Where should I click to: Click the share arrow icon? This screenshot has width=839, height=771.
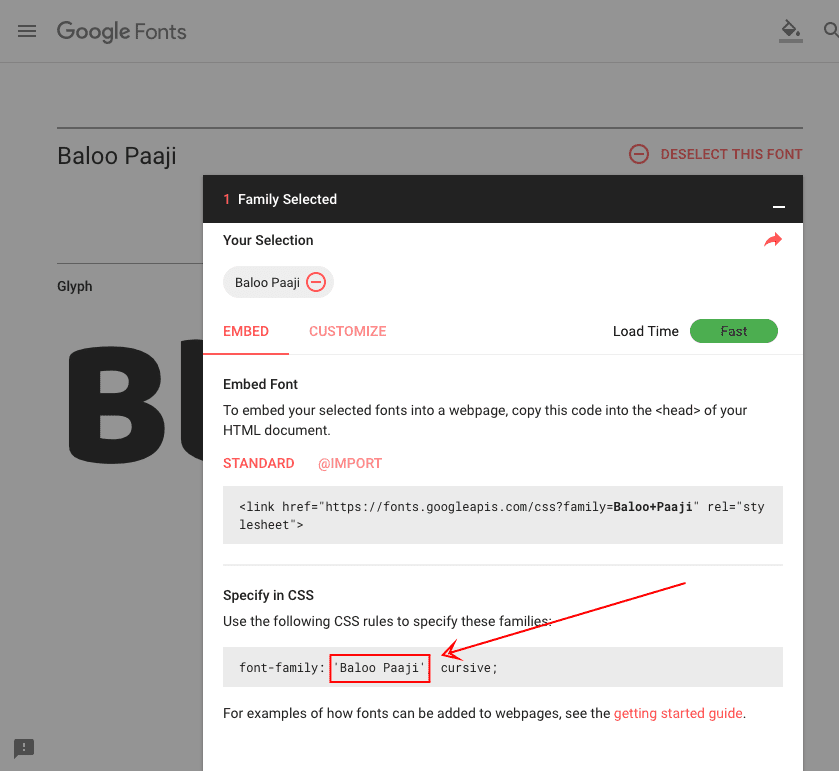tap(773, 240)
